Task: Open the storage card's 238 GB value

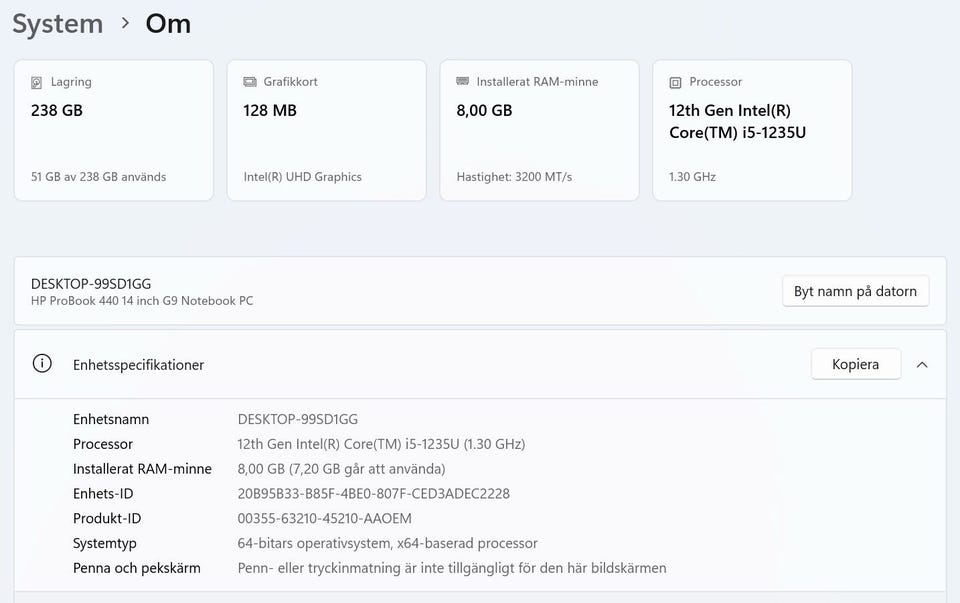Action: (57, 110)
